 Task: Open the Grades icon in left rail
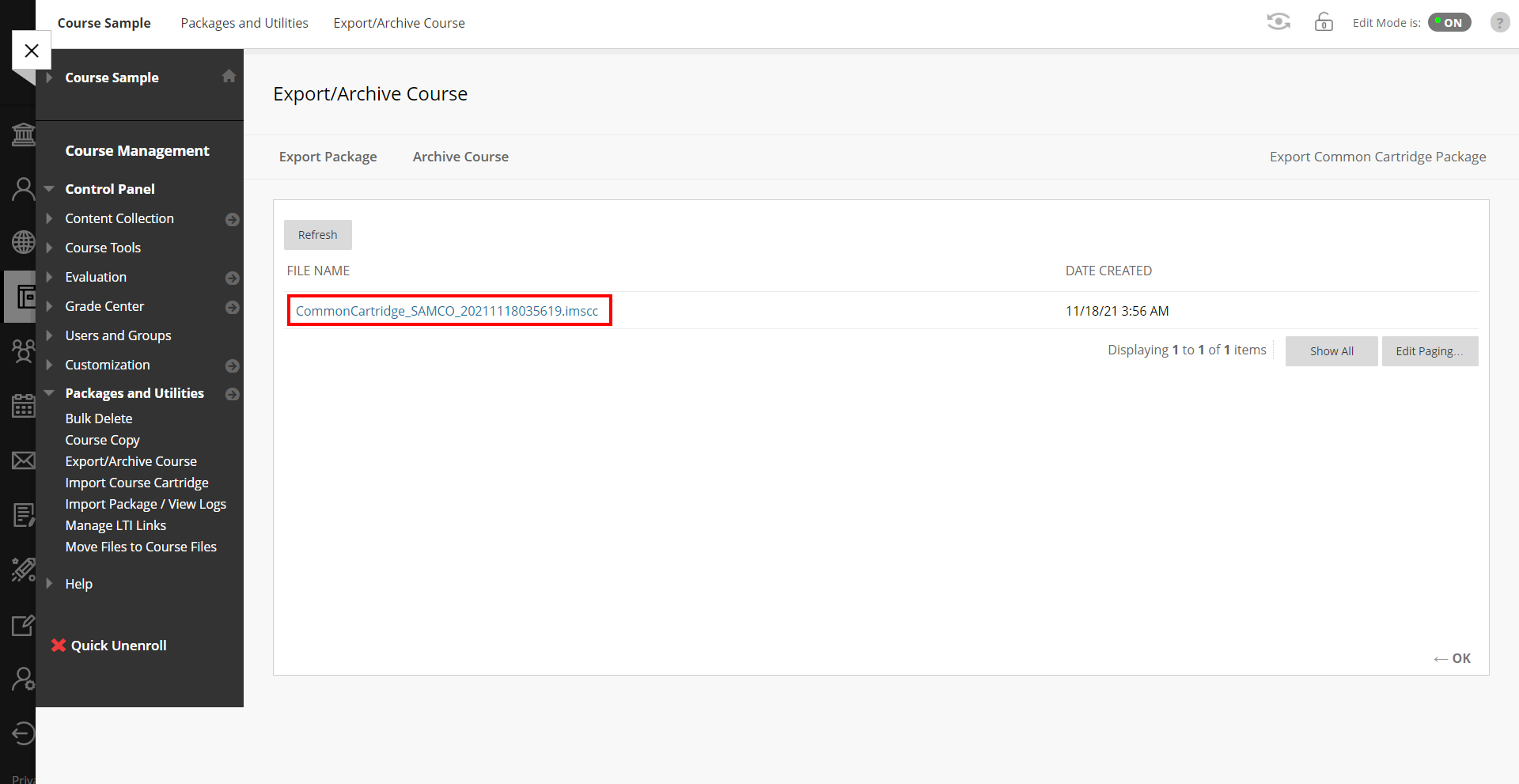23,515
